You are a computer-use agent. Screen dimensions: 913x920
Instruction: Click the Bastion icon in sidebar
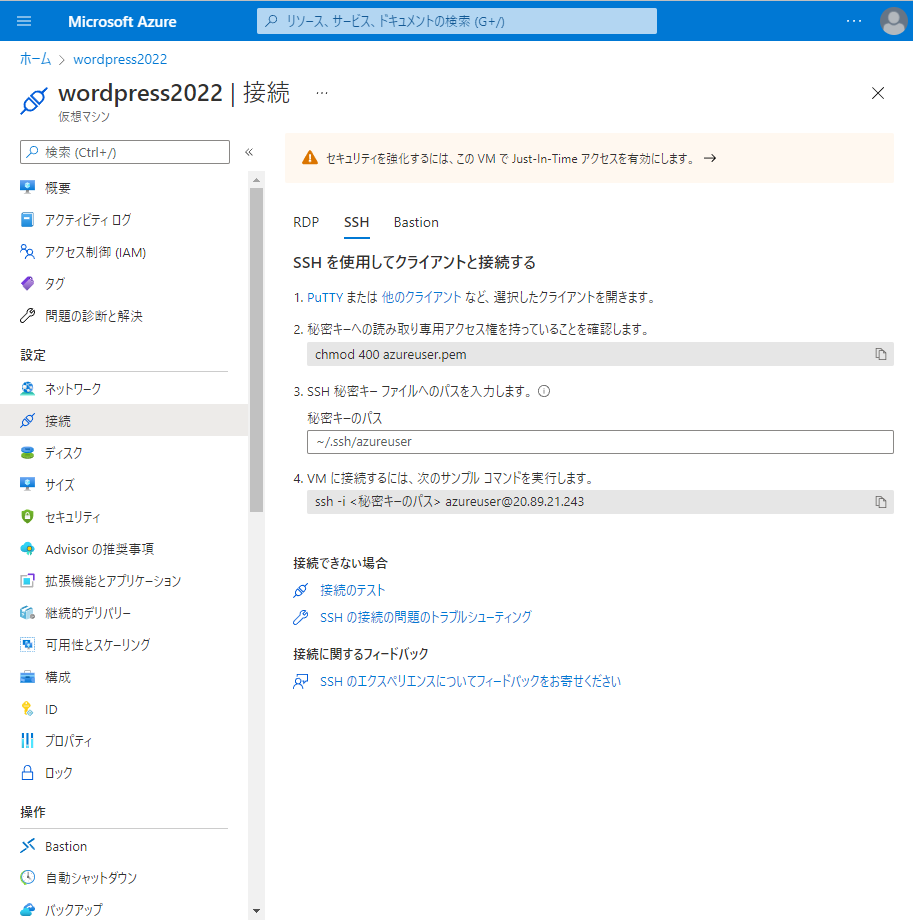pyautogui.click(x=27, y=845)
